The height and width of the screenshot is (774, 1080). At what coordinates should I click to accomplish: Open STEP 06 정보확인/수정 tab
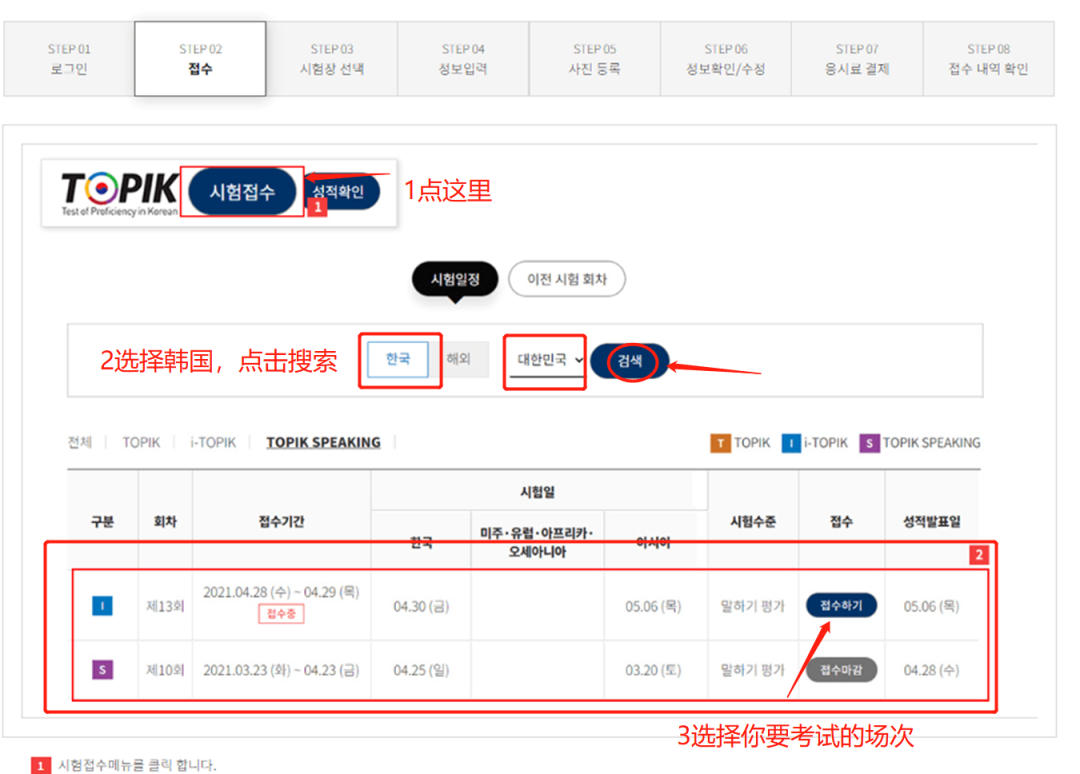pyautogui.click(x=726, y=59)
